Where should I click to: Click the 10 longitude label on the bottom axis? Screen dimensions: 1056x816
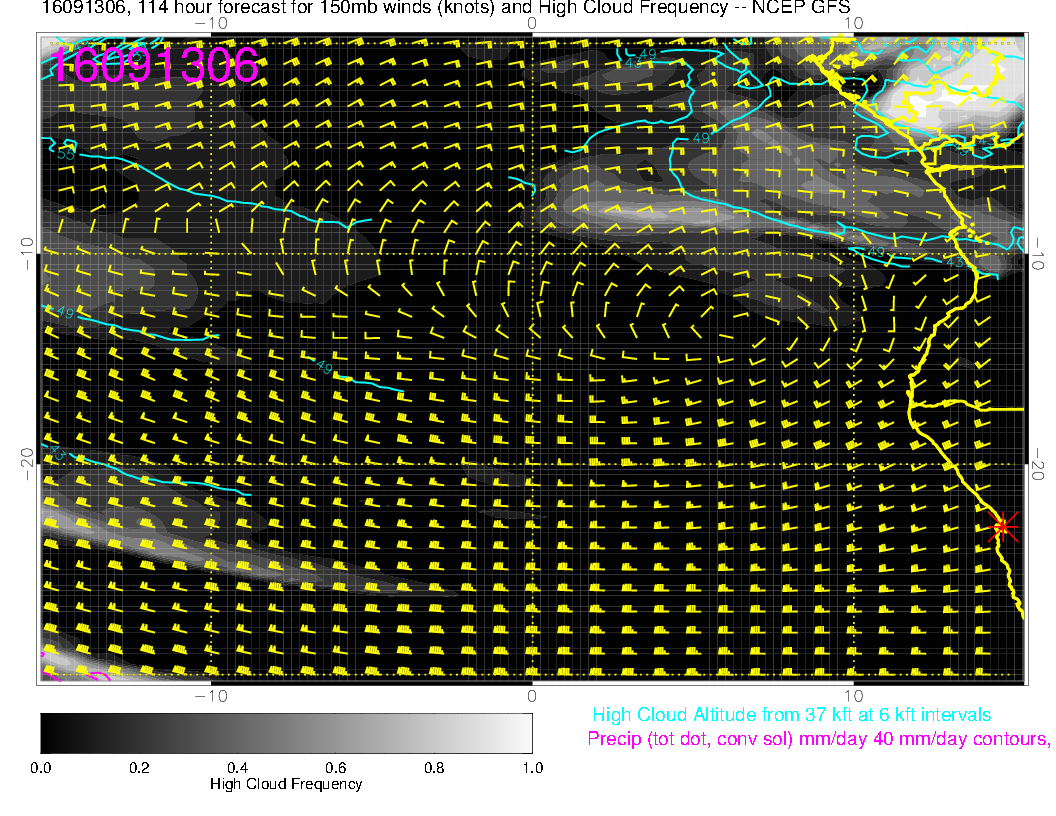[853, 695]
